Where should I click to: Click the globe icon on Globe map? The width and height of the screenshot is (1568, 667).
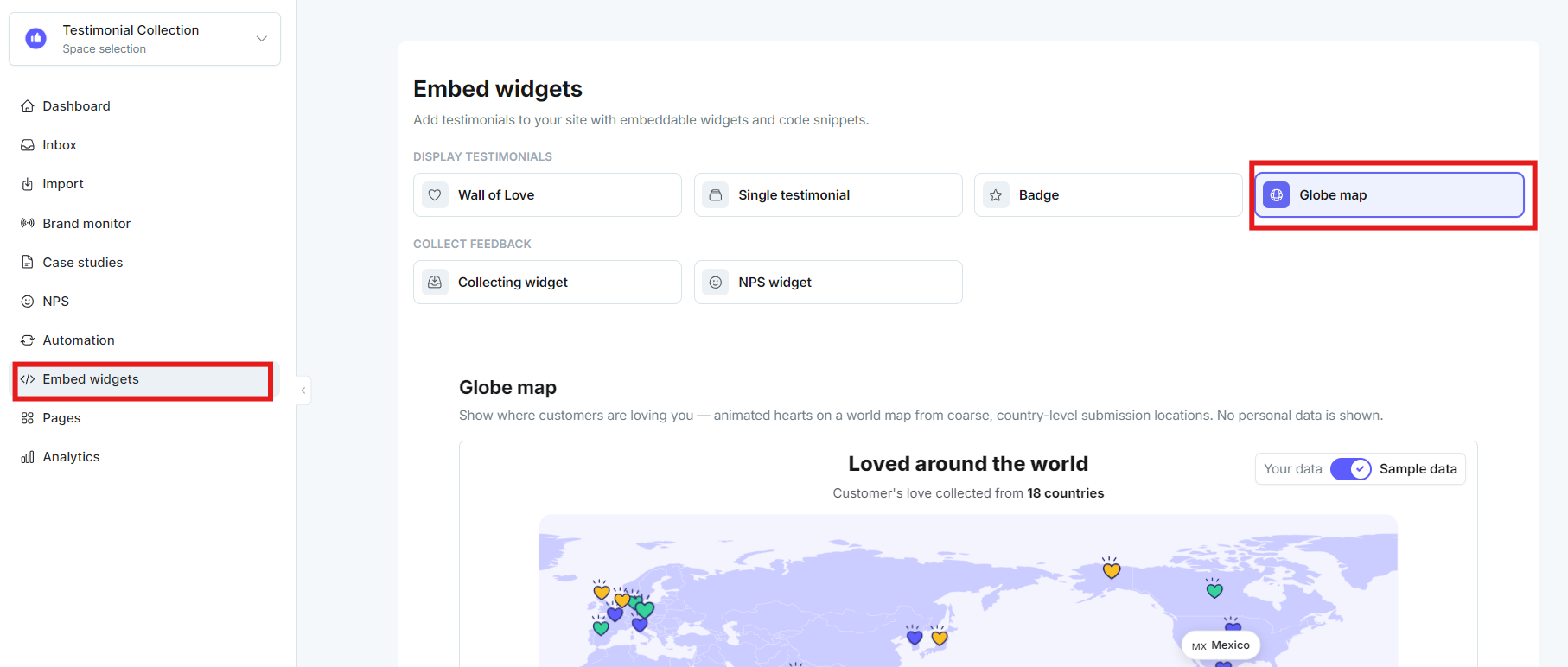[1277, 195]
